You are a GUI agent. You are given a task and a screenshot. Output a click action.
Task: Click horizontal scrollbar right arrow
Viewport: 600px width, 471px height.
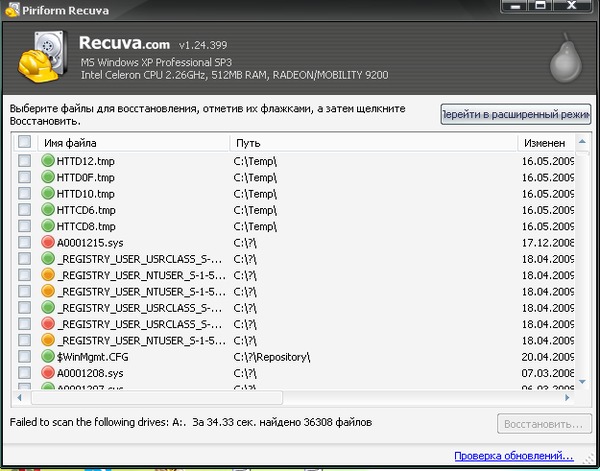[x=567, y=398]
